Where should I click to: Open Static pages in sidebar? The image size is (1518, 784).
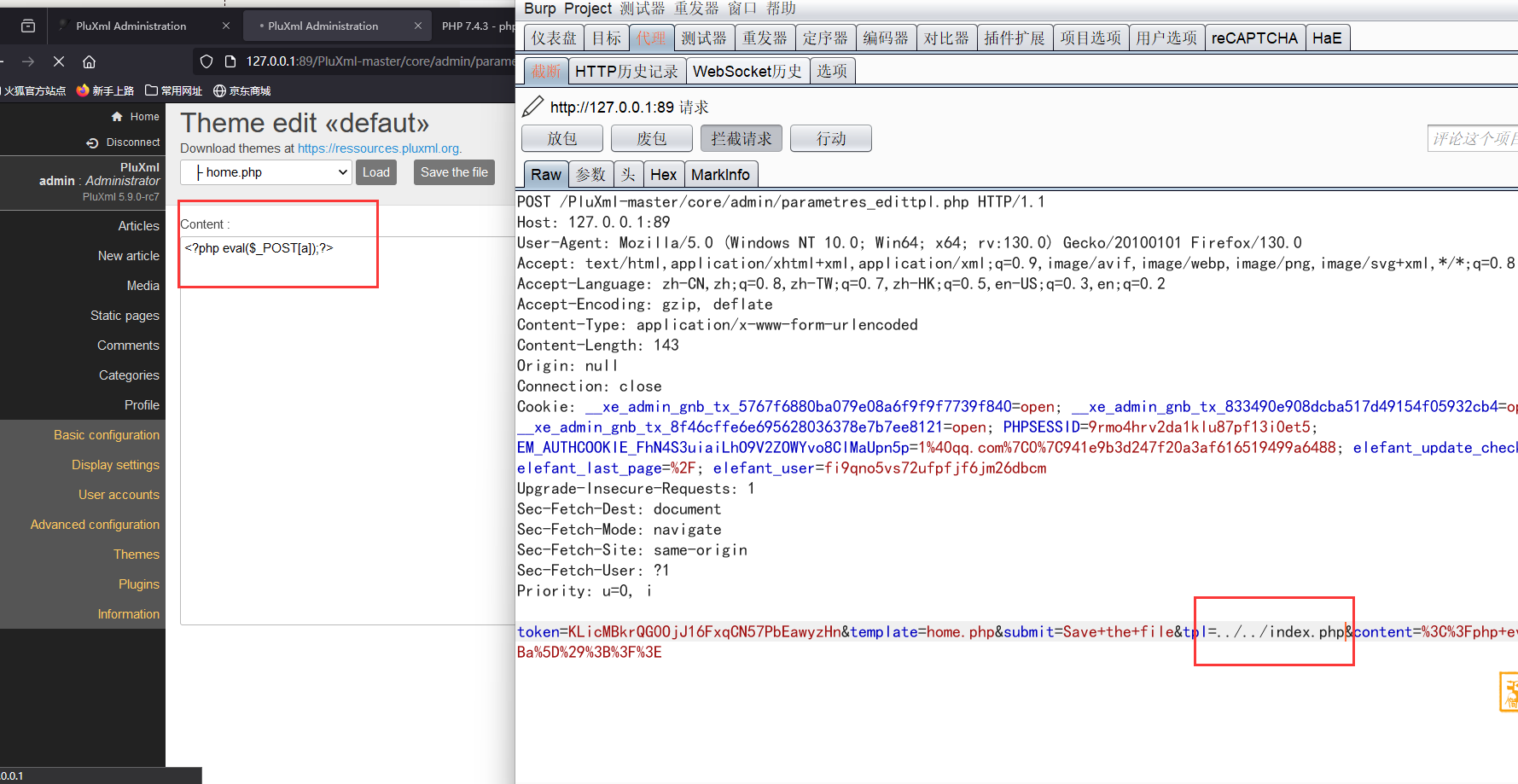(x=125, y=316)
